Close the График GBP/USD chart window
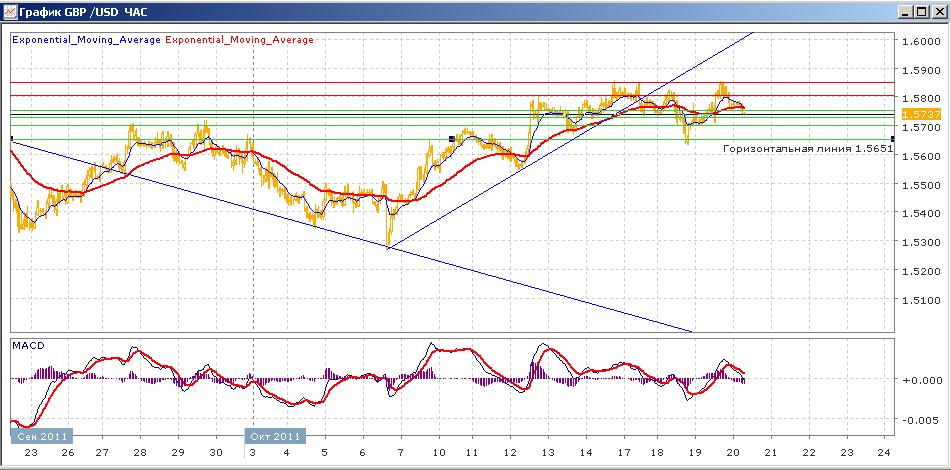This screenshot has width=951, height=470. pyautogui.click(x=939, y=12)
